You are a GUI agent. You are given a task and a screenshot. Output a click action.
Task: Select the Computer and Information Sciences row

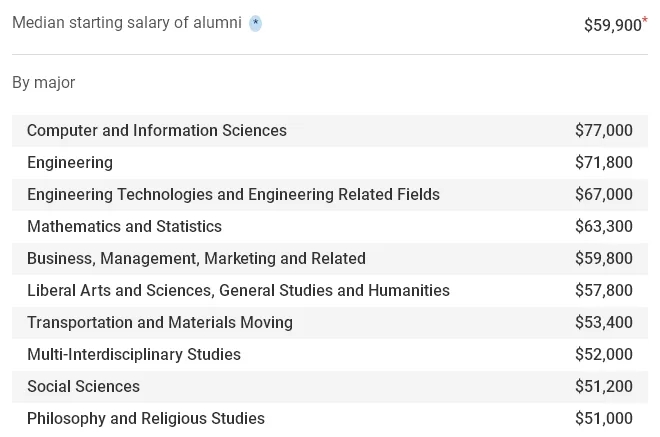[x=330, y=131]
